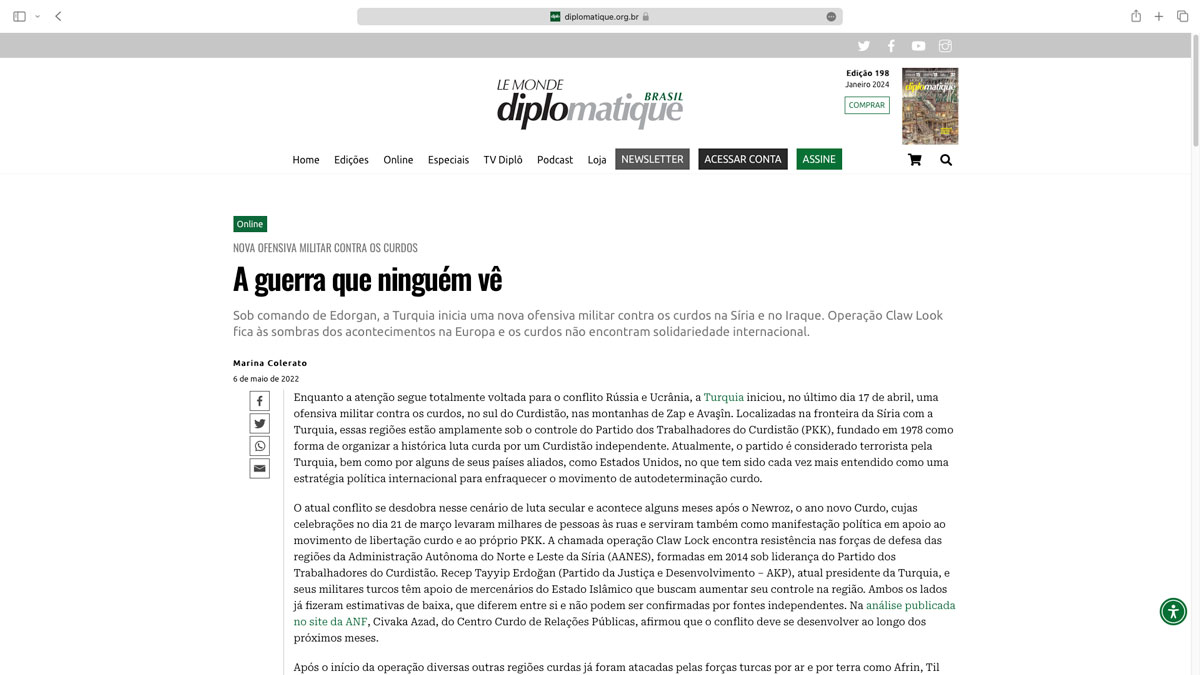Go to the Podcast section
Viewport: 1200px width, 675px height.
click(555, 160)
